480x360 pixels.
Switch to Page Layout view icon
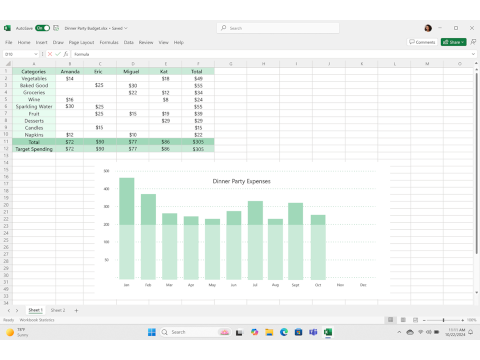pos(403,320)
